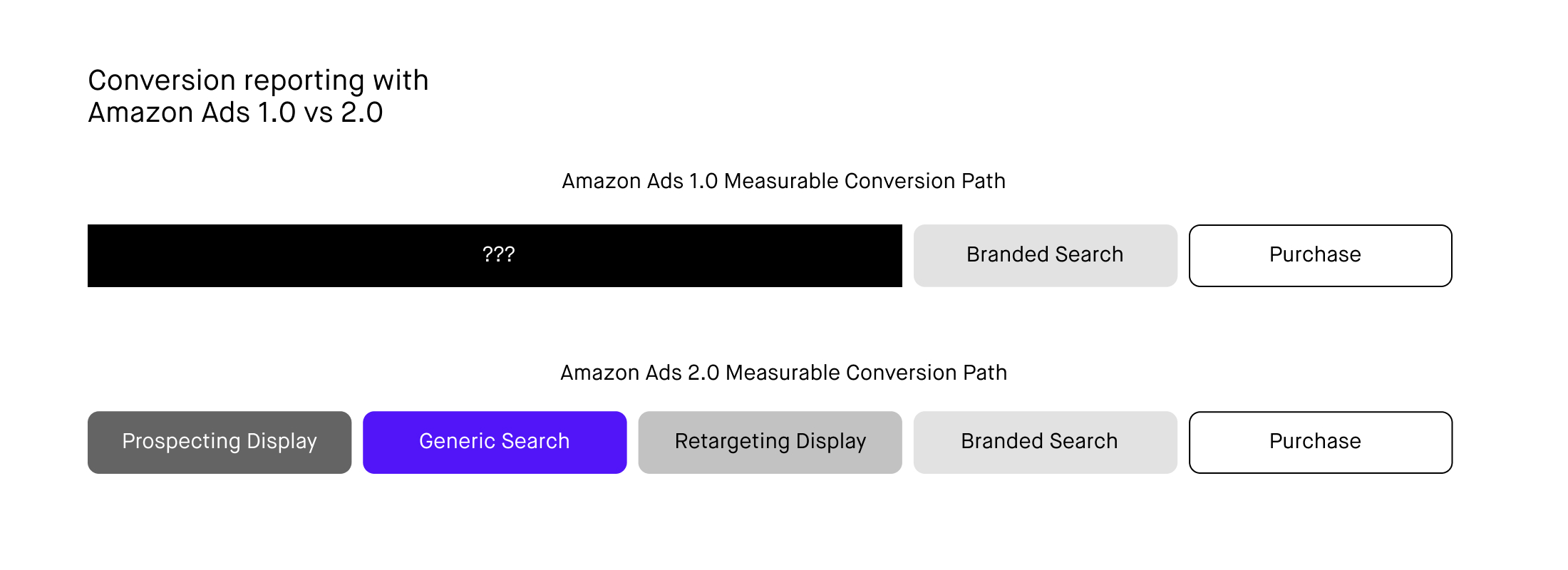Click the 'Amazon Ads 2.0 Measurable Conversion Path' heading
The width and height of the screenshot is (1568, 570).
(783, 373)
